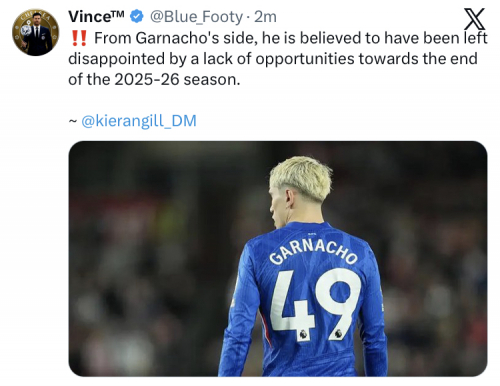Image resolution: width=500 pixels, height=386 pixels.
Task: Click the phrase 2025-26 season
Action: 177,79
